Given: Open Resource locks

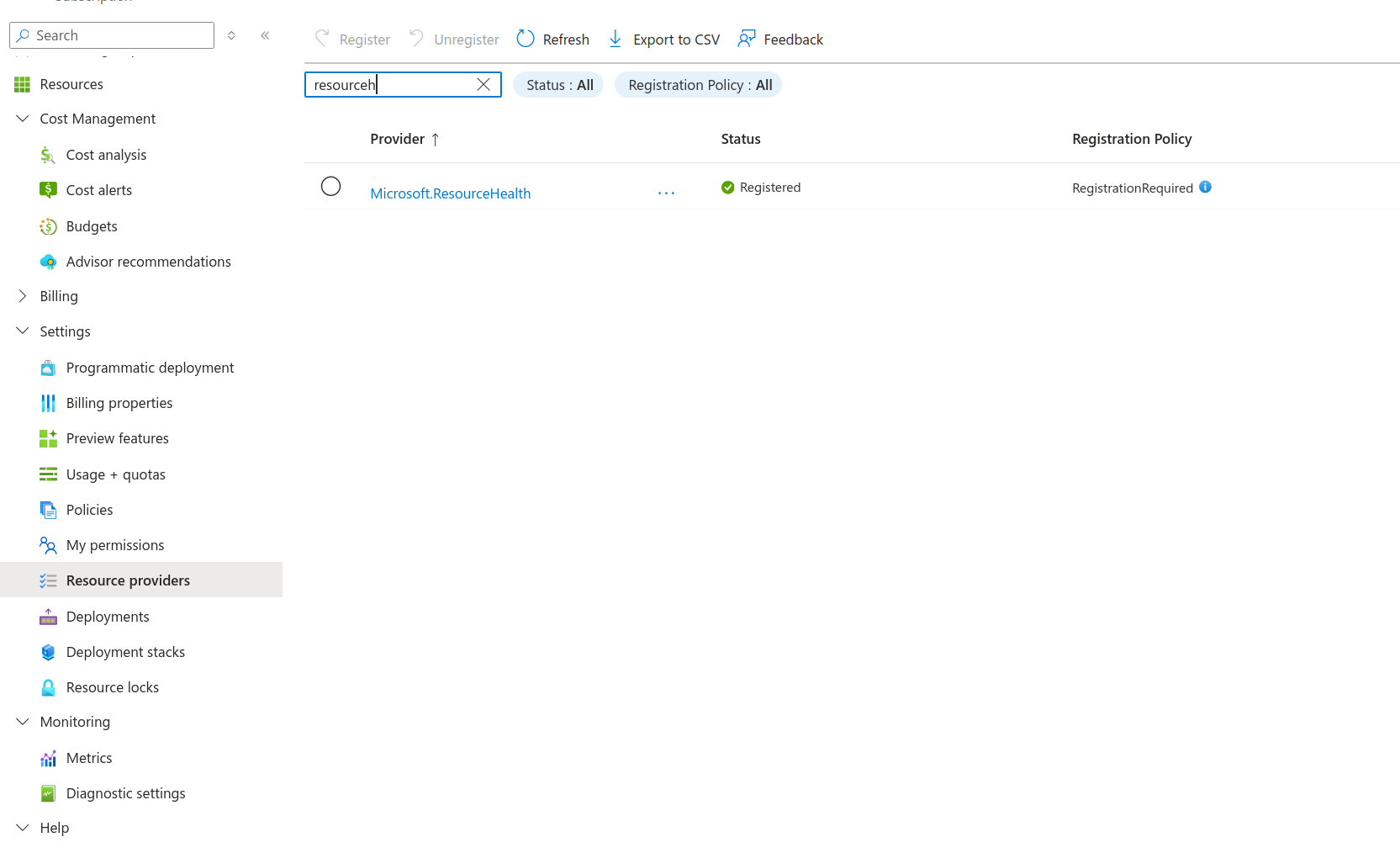Looking at the screenshot, I should (x=113, y=687).
